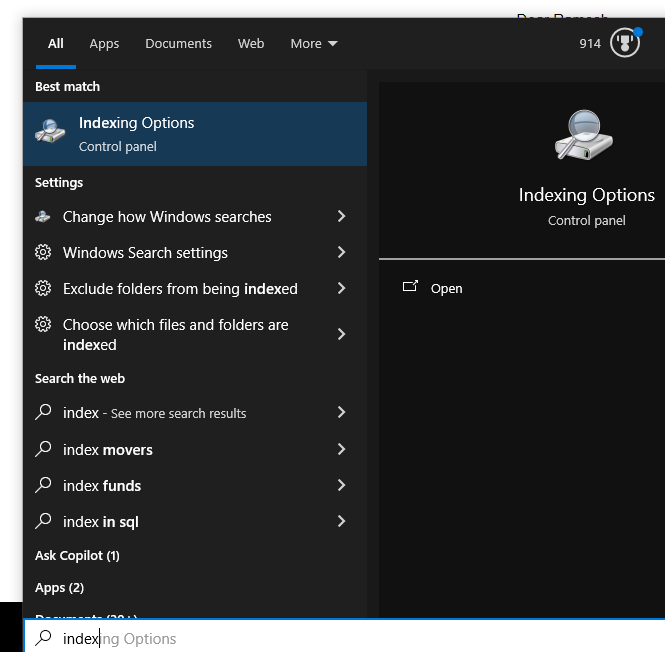This screenshot has height=652, width=665.
Task: Click magnifier icon next to index in sql
Action: 43,521
